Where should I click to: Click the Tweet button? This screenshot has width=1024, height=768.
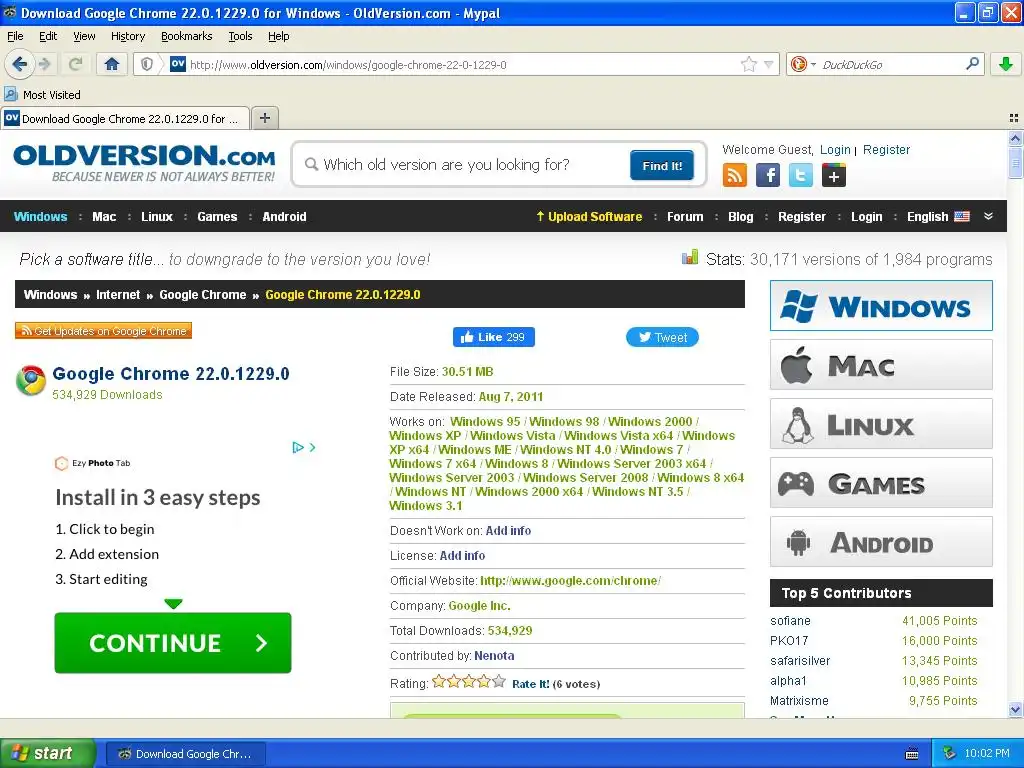662,337
